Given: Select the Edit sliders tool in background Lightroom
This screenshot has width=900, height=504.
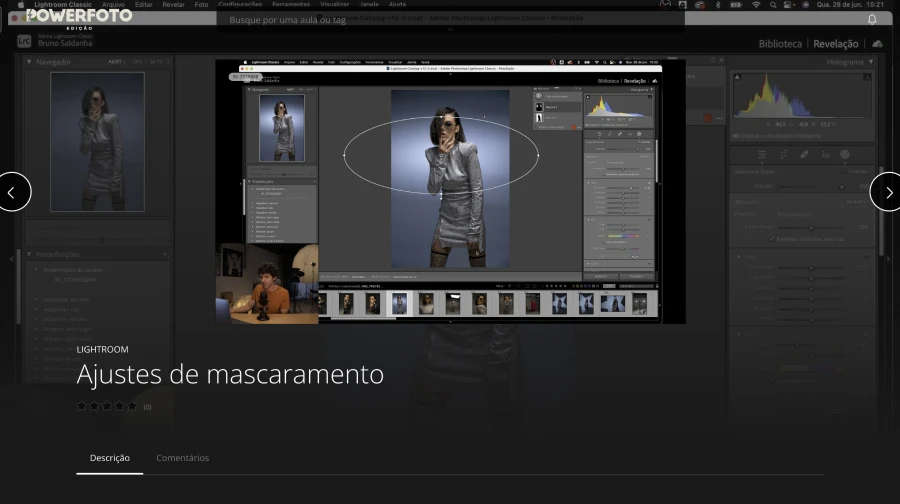Looking at the screenshot, I should click(x=762, y=154).
